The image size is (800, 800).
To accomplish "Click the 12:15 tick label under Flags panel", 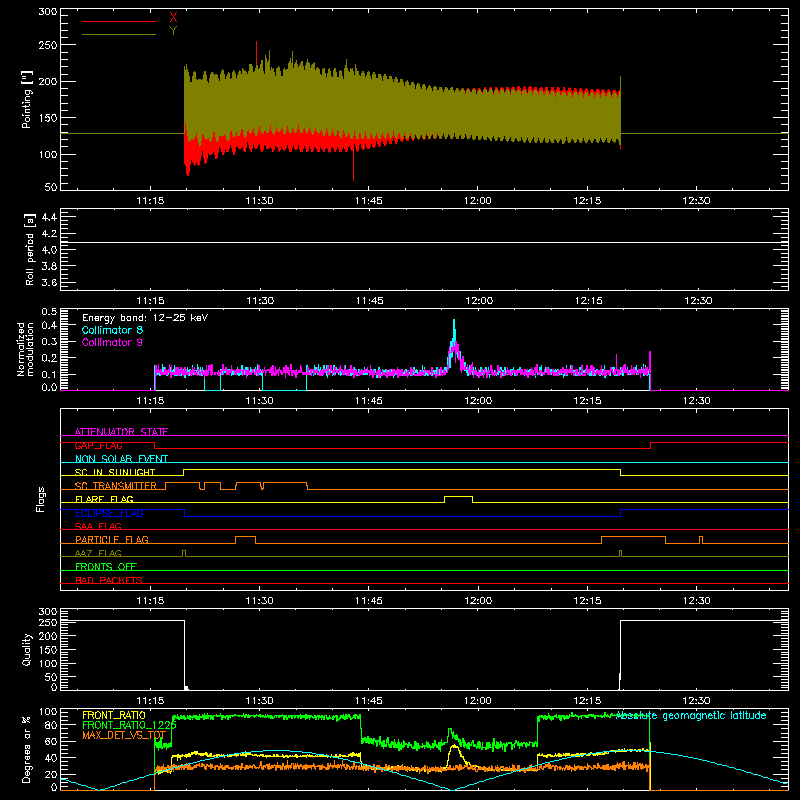I will 587,601.
